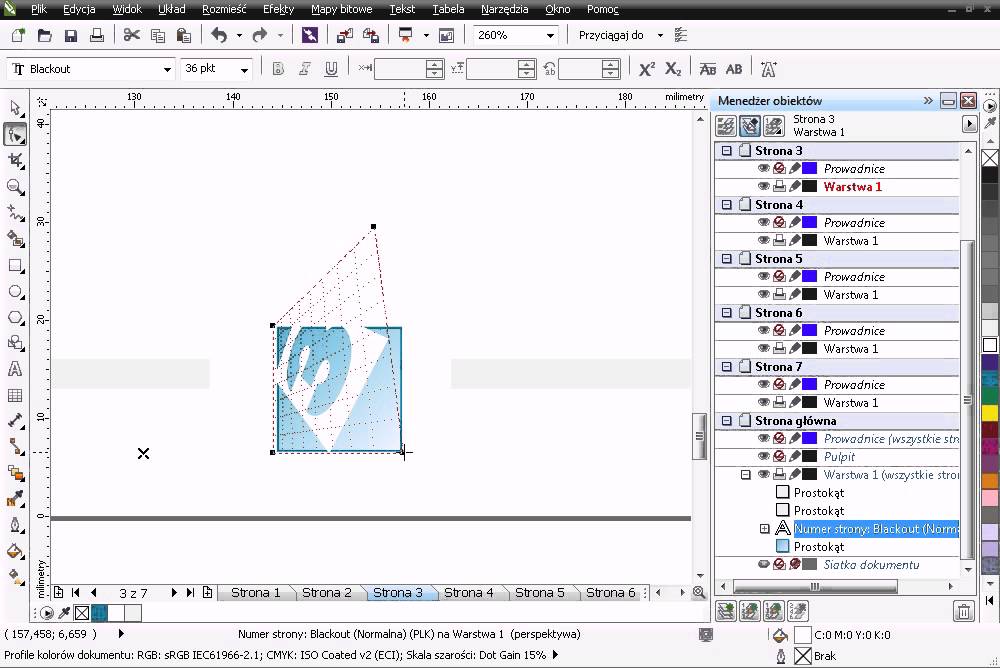Toggle visibility eye of Siatka dokumentu
Viewport: 1000px width, 668px height.
763,564
